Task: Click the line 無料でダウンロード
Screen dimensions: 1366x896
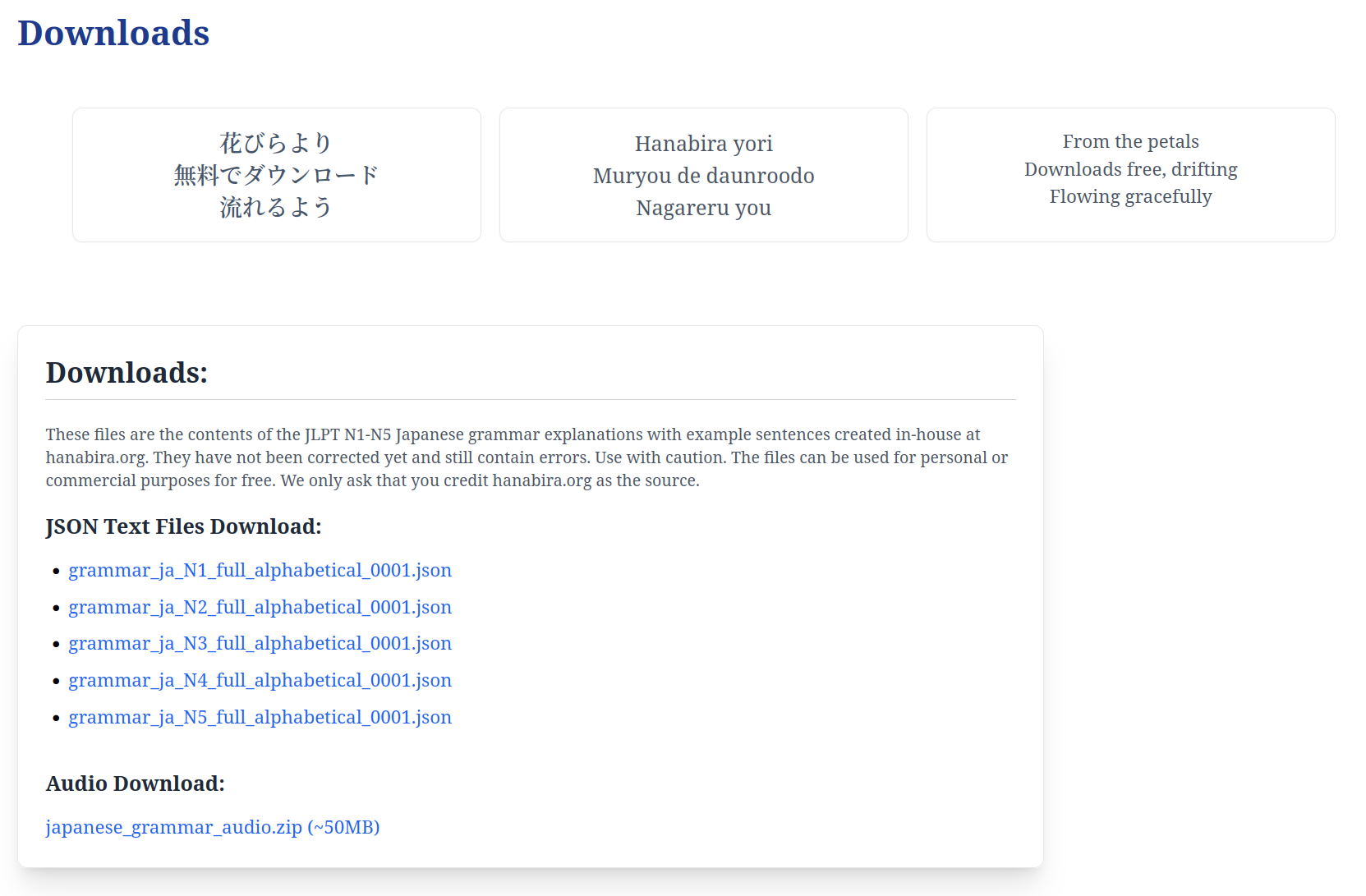Action: [x=276, y=175]
